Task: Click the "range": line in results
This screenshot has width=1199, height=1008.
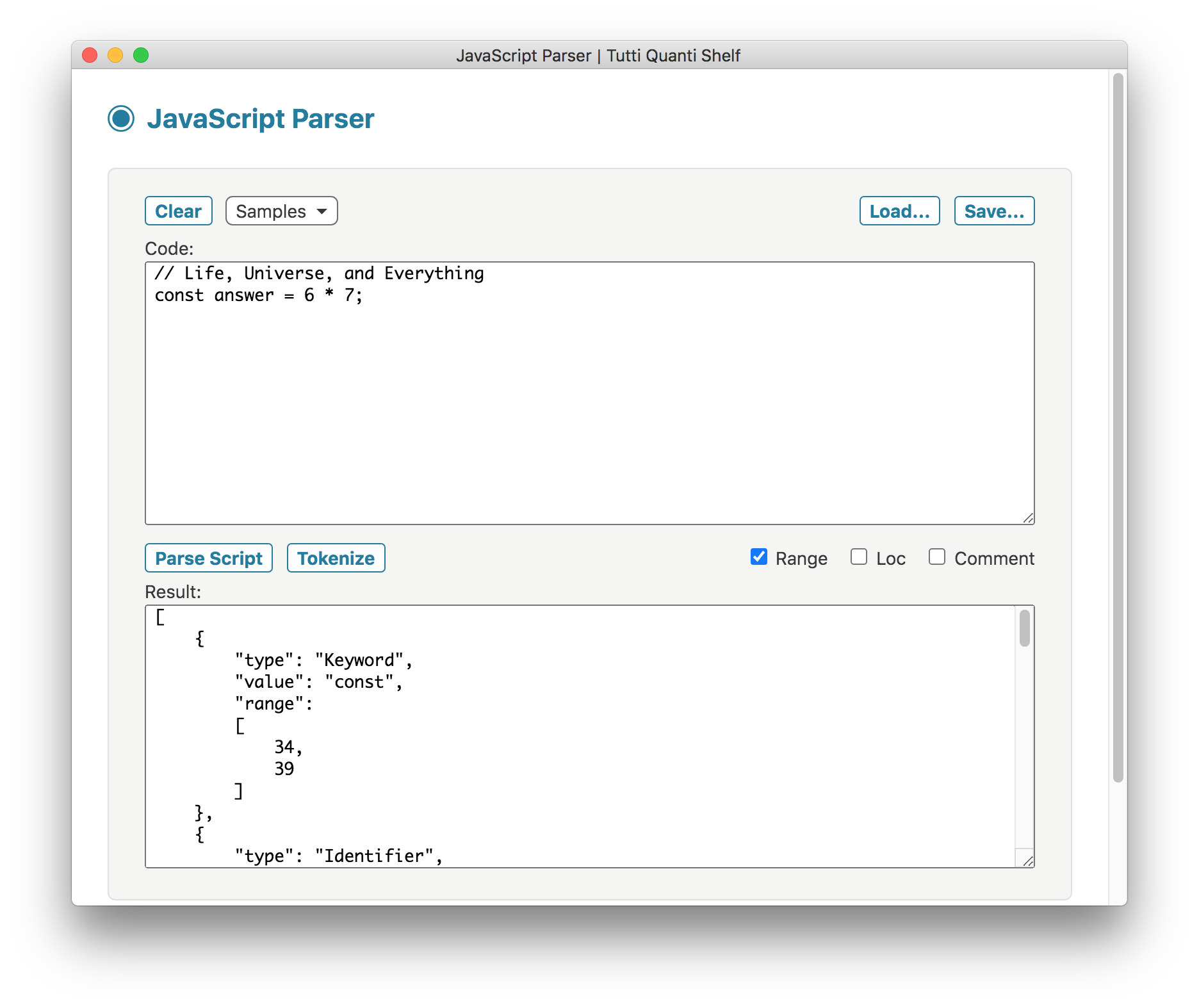Action: [273, 704]
